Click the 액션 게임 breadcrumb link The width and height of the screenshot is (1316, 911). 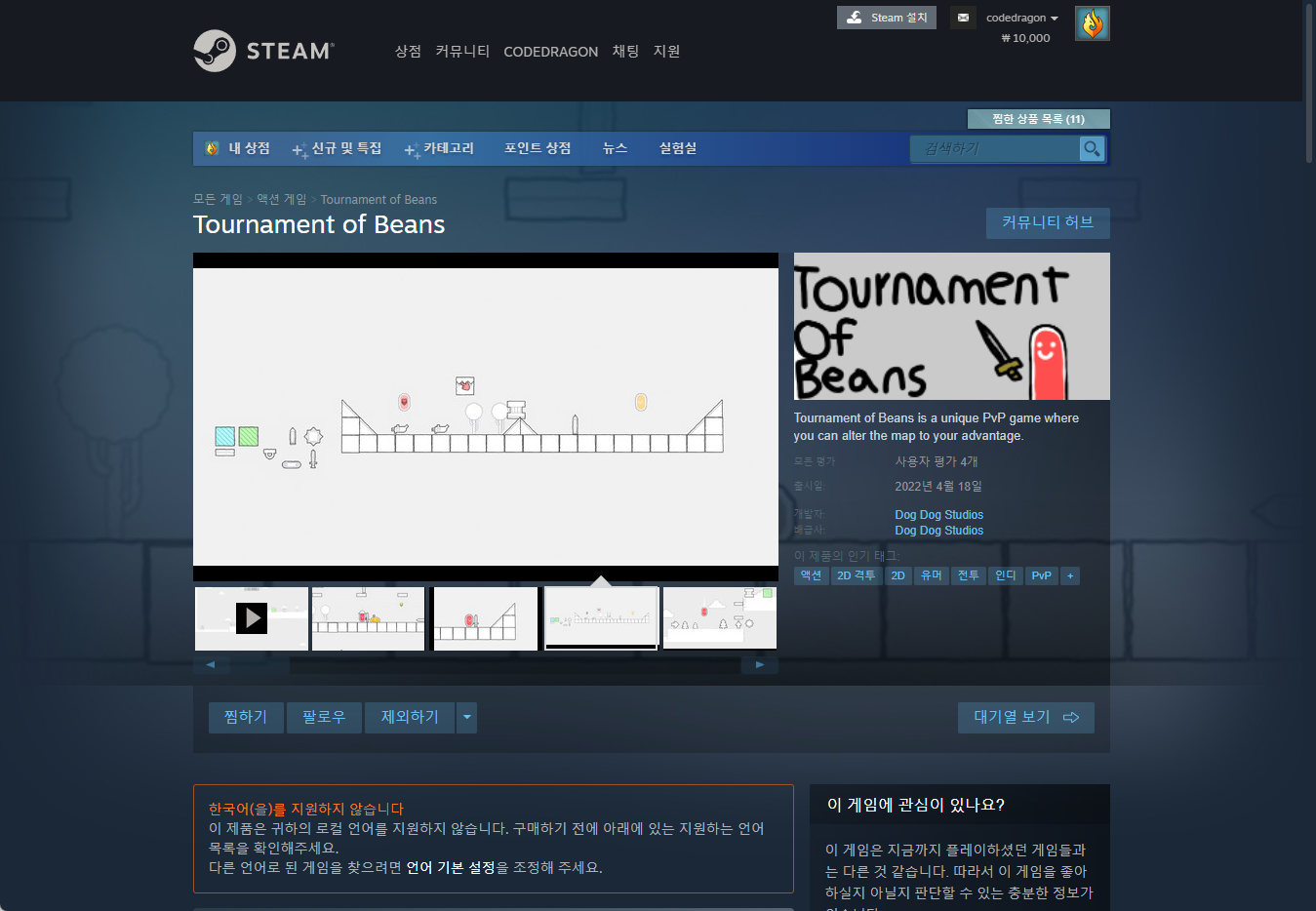coord(282,199)
